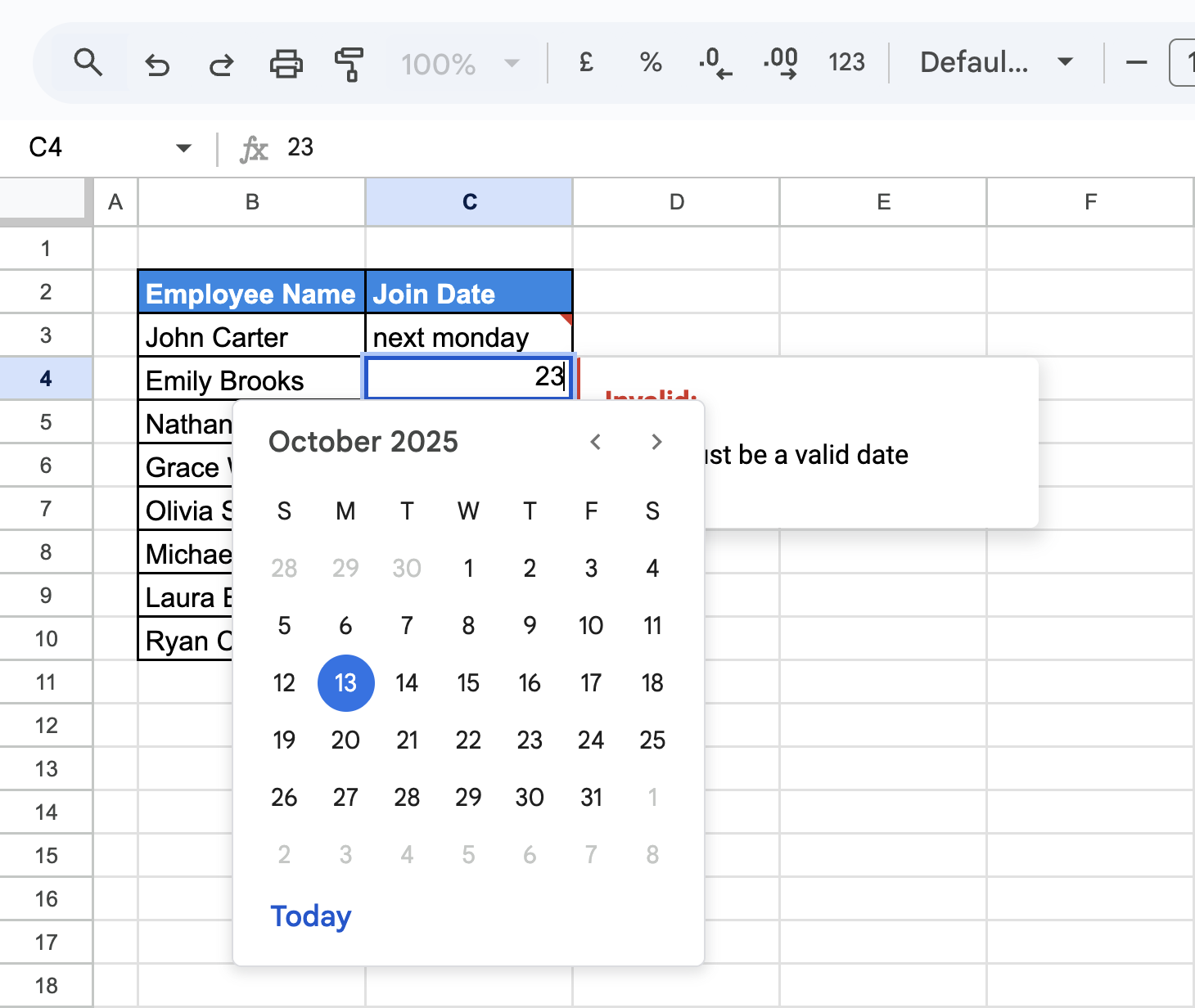Image resolution: width=1195 pixels, height=1008 pixels.
Task: Select October 4 in the calendar
Action: click(652, 568)
